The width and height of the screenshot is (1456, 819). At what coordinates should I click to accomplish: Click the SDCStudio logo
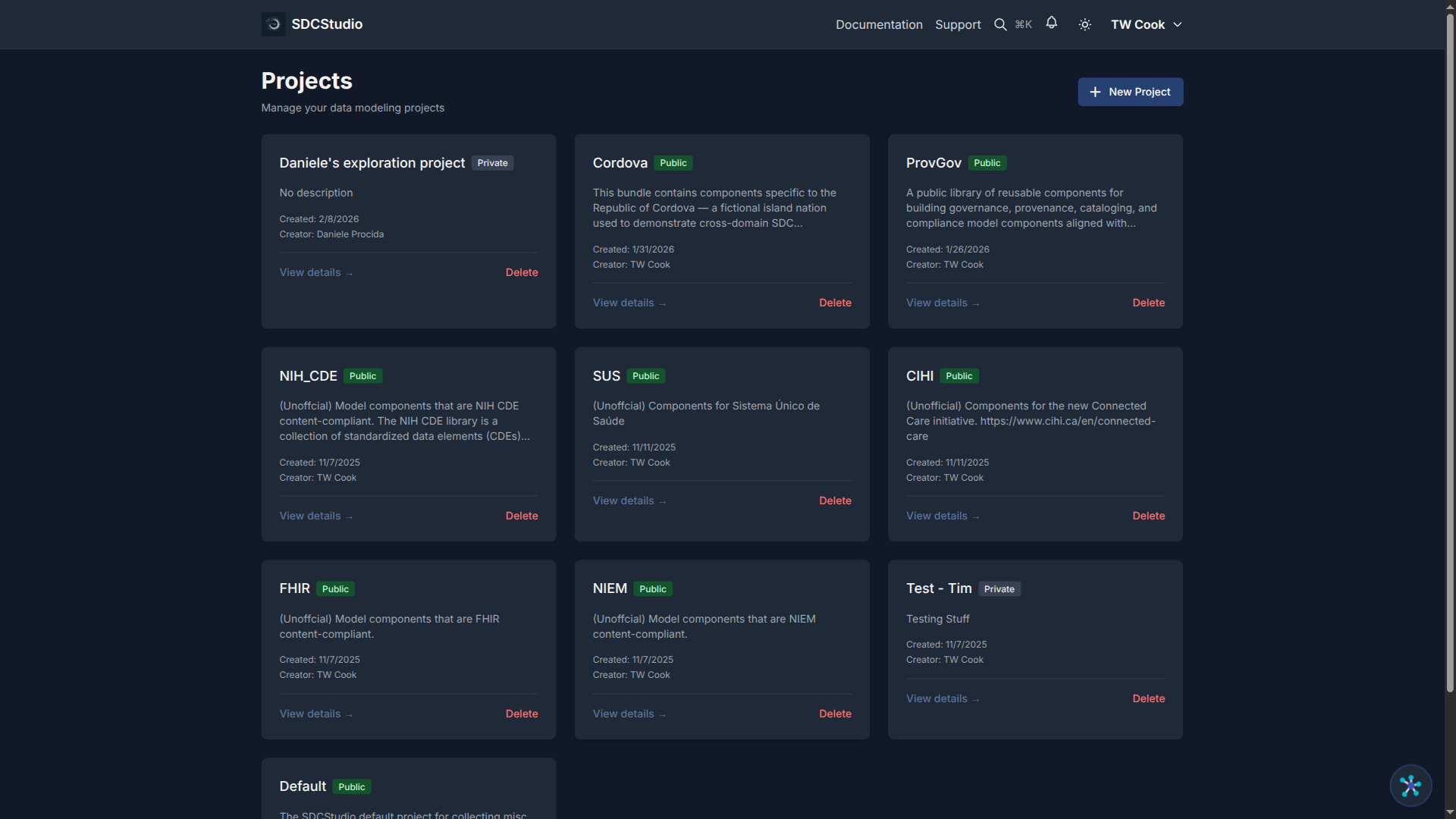[273, 24]
